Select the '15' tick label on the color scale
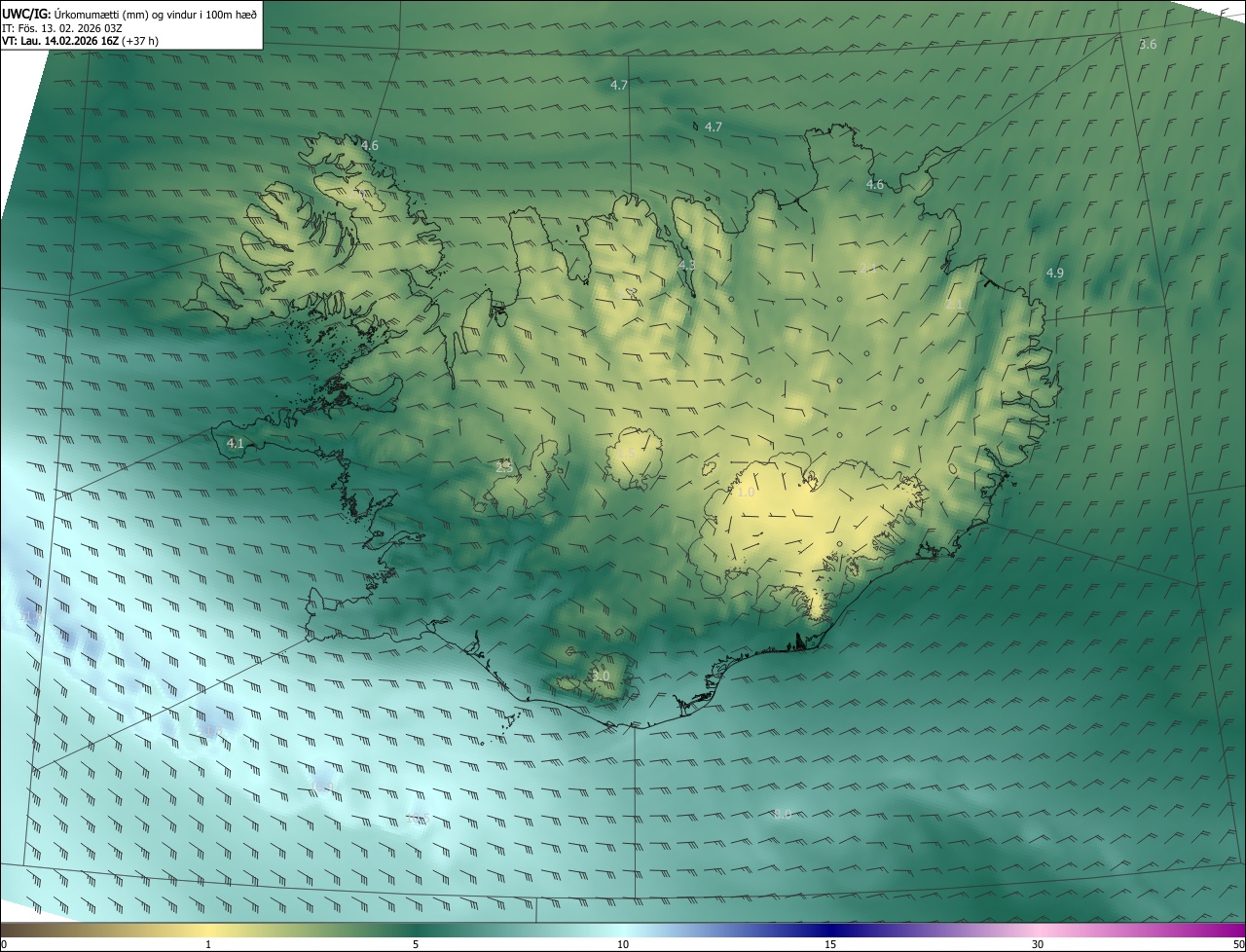 [830, 944]
